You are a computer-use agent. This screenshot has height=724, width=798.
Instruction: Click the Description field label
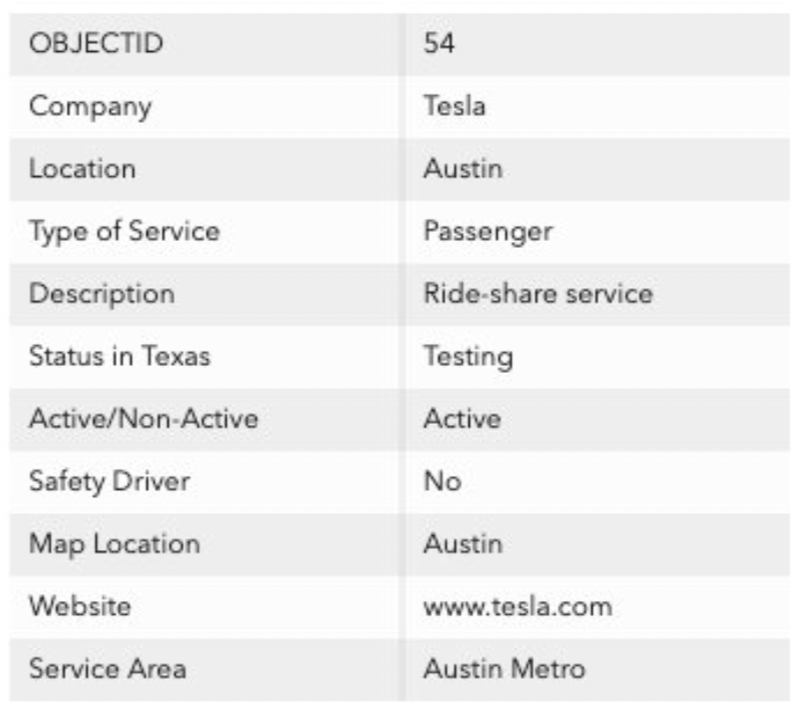pyautogui.click(x=101, y=294)
